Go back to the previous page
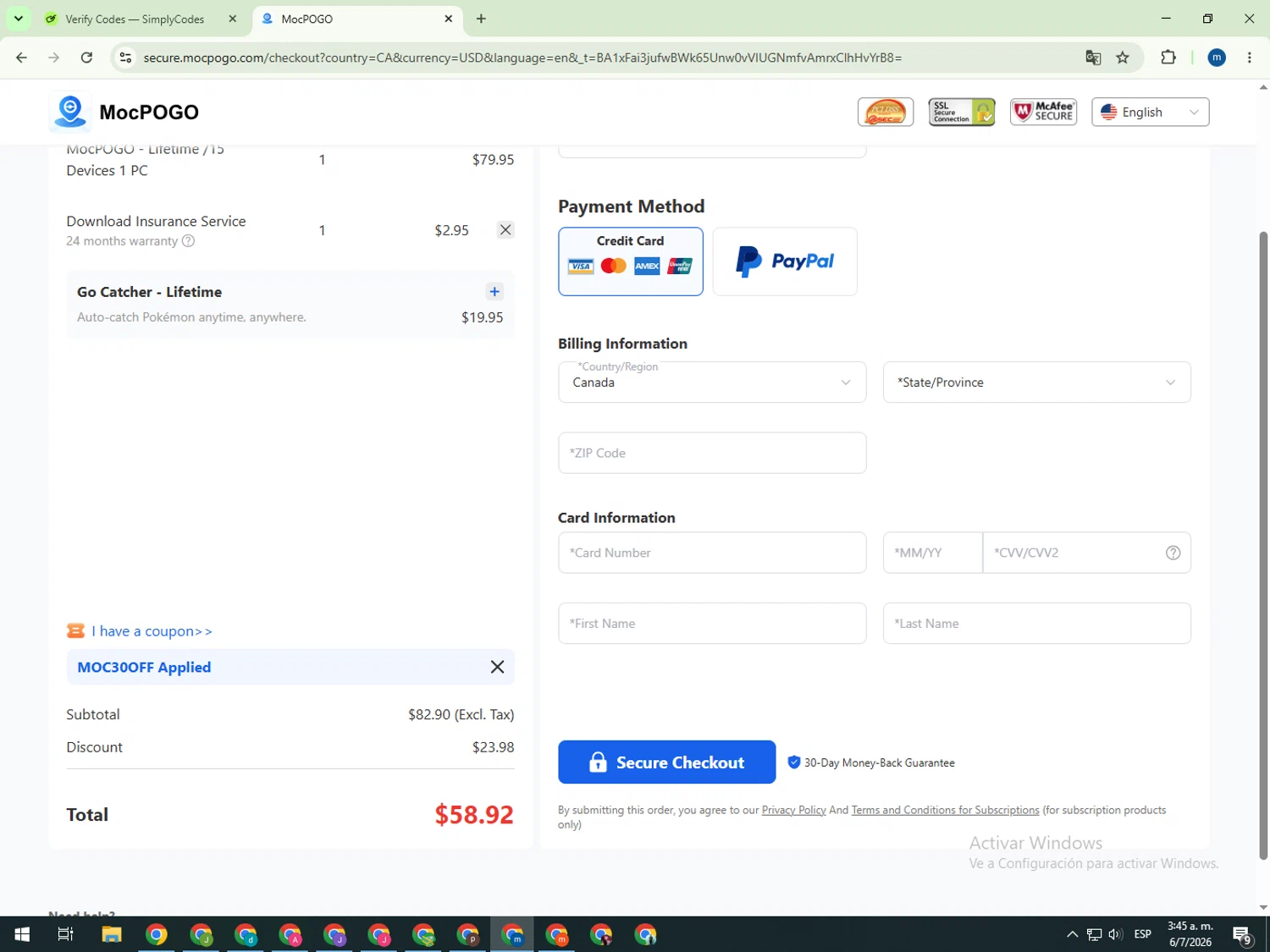 (21, 58)
